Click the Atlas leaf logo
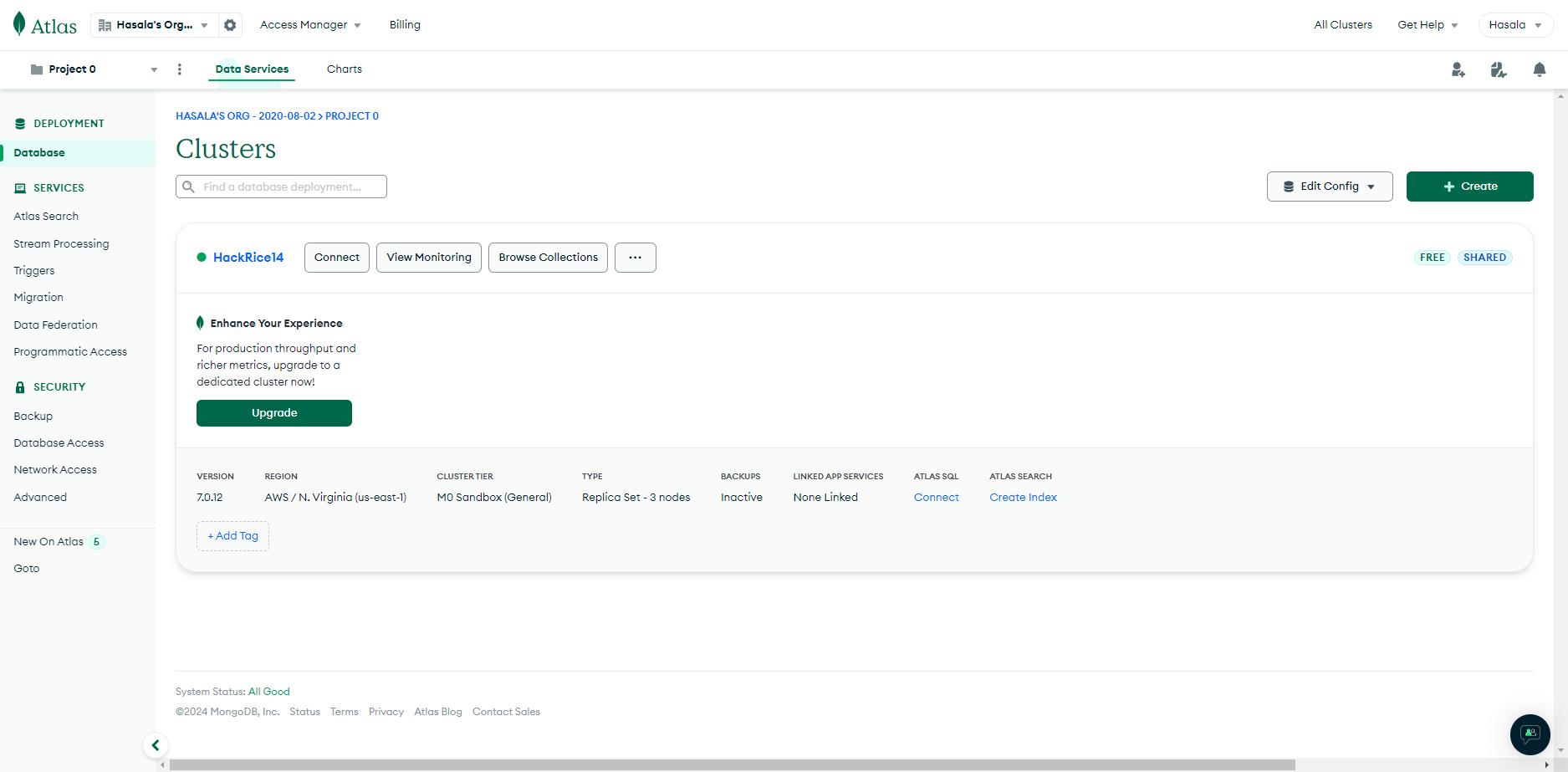The height and width of the screenshot is (772, 1568). pos(45,25)
